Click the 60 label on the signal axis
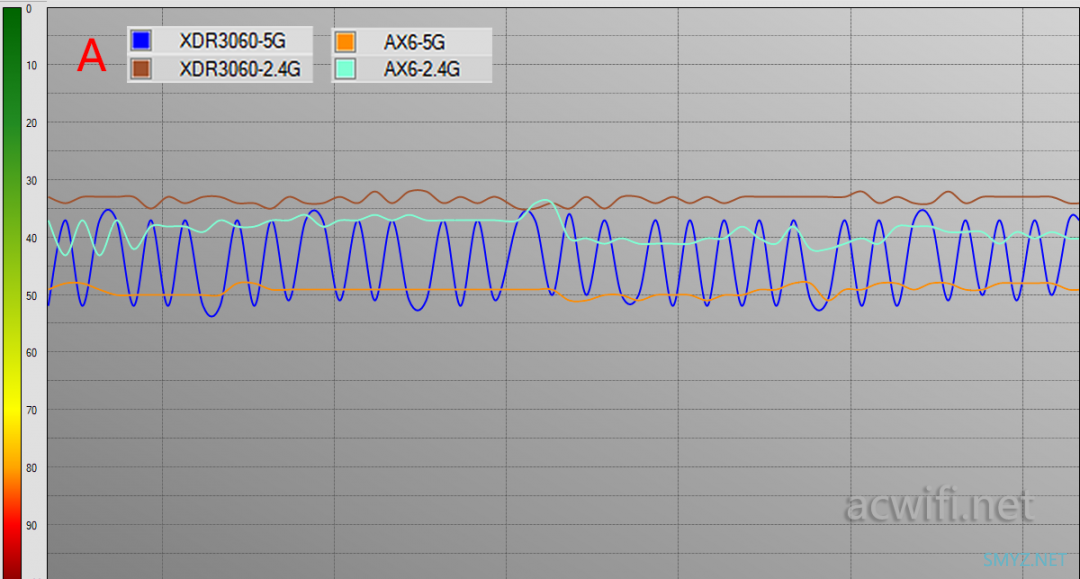The width and height of the screenshot is (1080, 579). click(31, 353)
